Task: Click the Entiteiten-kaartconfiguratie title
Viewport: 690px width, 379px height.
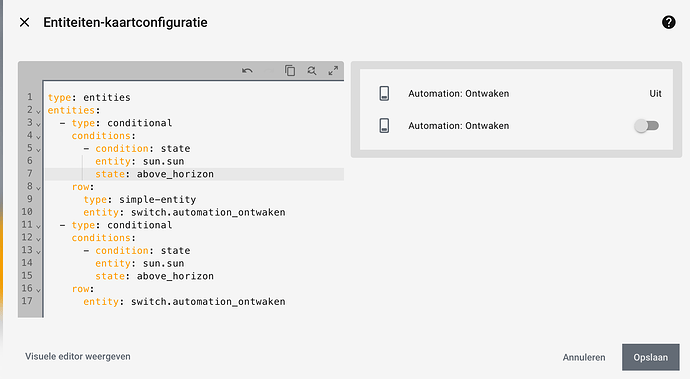Action: coord(125,22)
